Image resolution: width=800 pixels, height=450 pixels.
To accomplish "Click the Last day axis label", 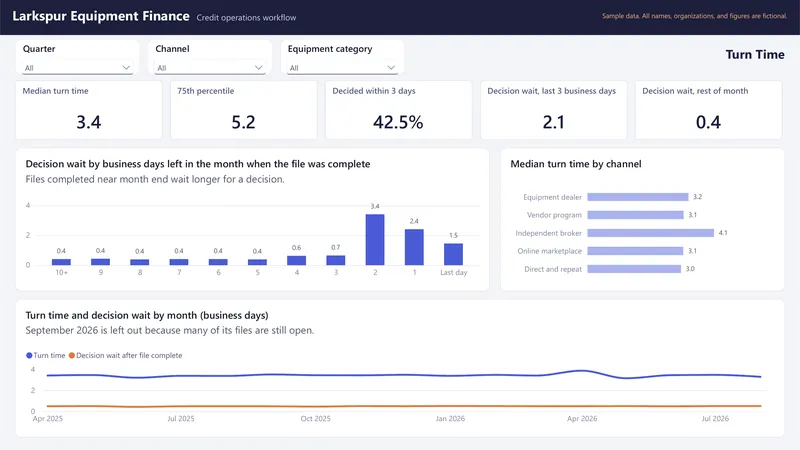I will click(454, 272).
